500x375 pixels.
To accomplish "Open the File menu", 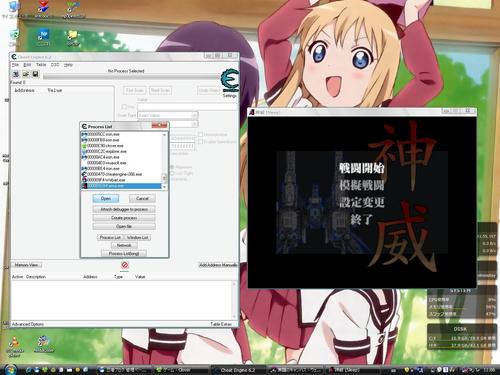I will coord(15,65).
